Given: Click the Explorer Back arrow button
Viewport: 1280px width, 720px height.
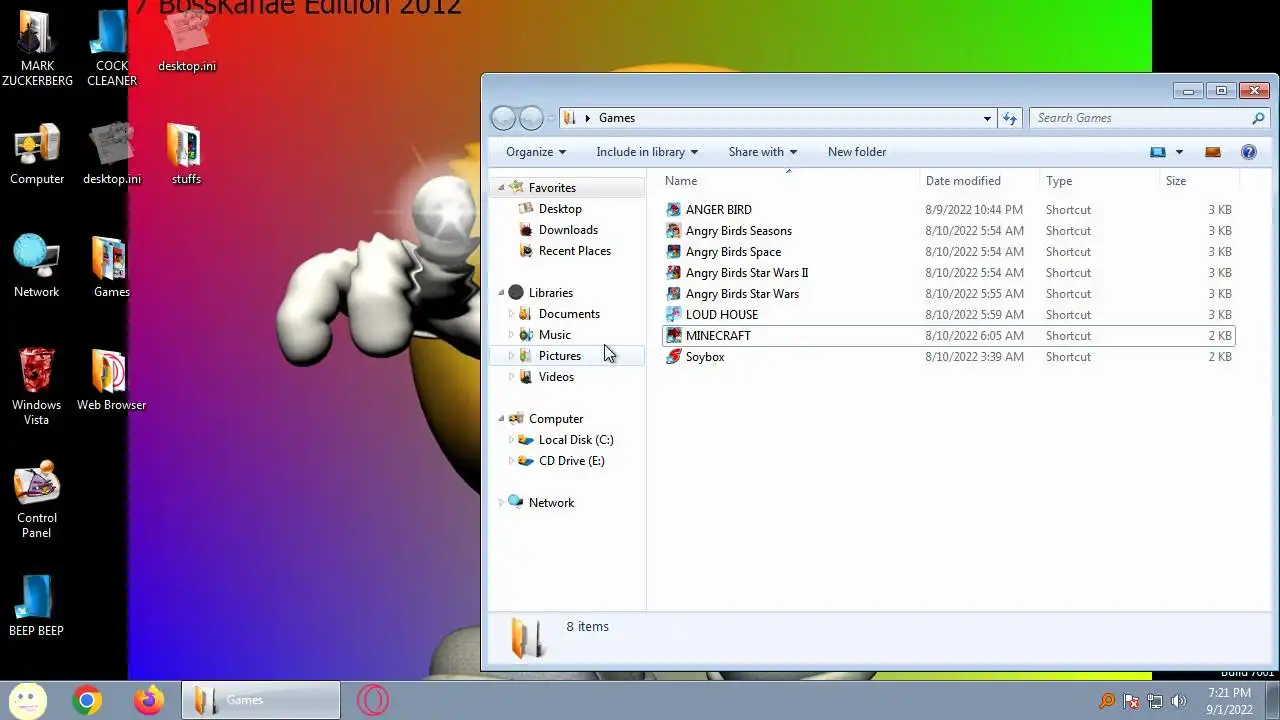Looking at the screenshot, I should pyautogui.click(x=503, y=118).
